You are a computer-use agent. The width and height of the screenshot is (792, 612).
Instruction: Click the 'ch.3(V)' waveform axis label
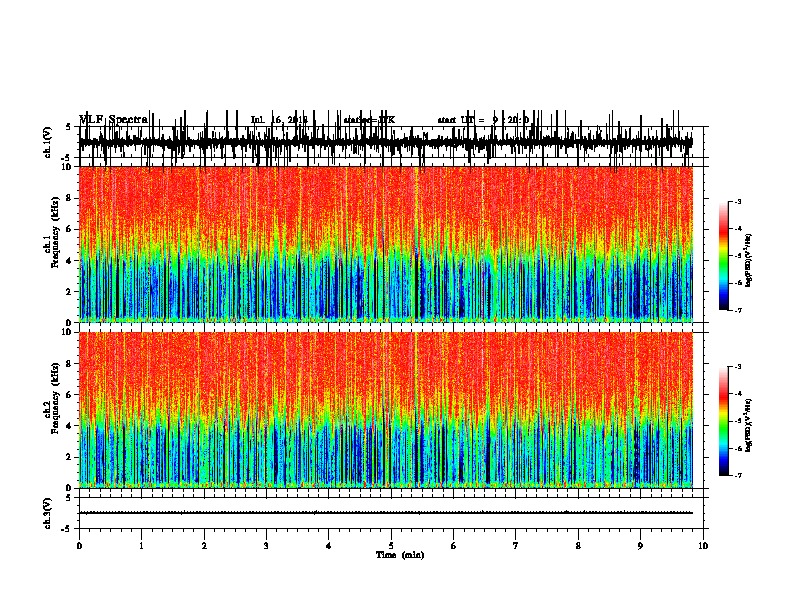coord(48,514)
